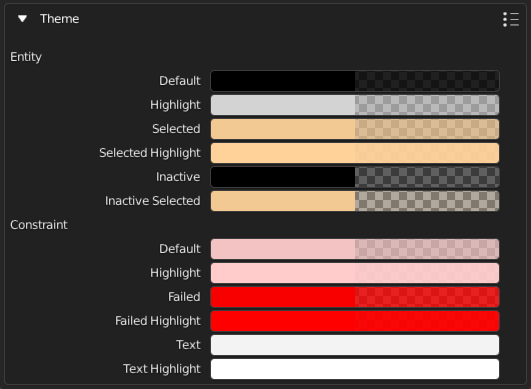The width and height of the screenshot is (531, 389).
Task: Open Entity Highlight color swatch
Action: (x=355, y=105)
